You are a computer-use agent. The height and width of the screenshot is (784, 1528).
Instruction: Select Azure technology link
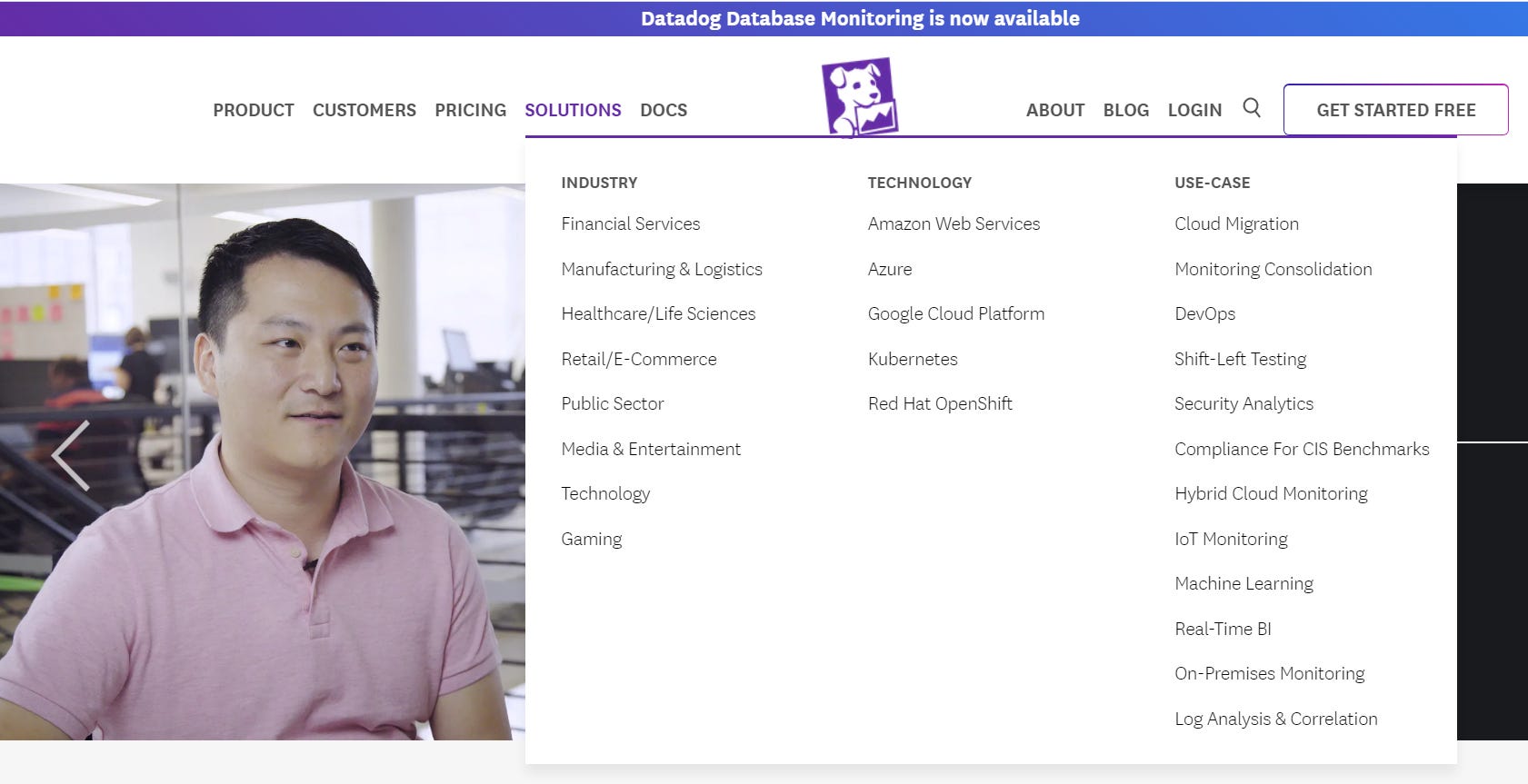(x=890, y=269)
